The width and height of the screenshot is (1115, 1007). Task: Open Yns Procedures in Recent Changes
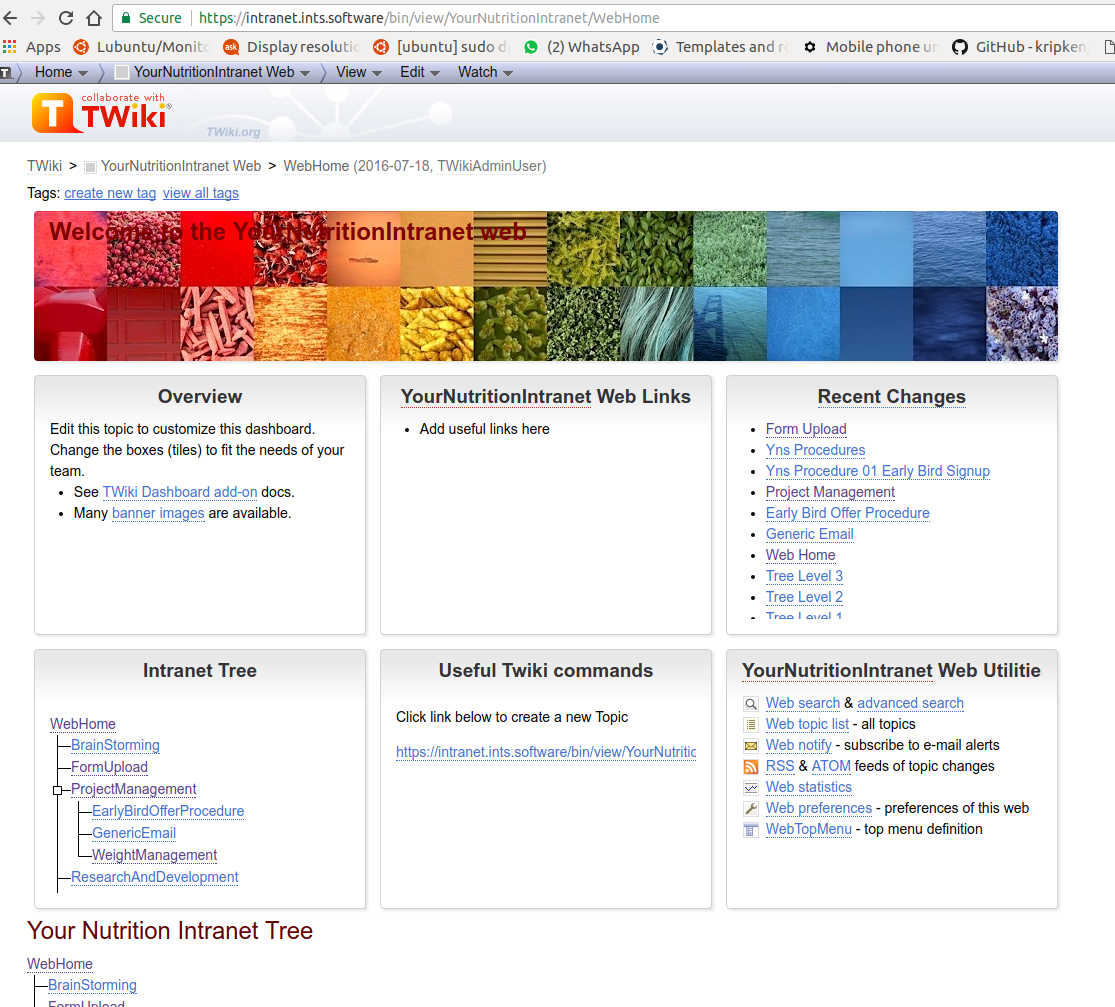815,450
